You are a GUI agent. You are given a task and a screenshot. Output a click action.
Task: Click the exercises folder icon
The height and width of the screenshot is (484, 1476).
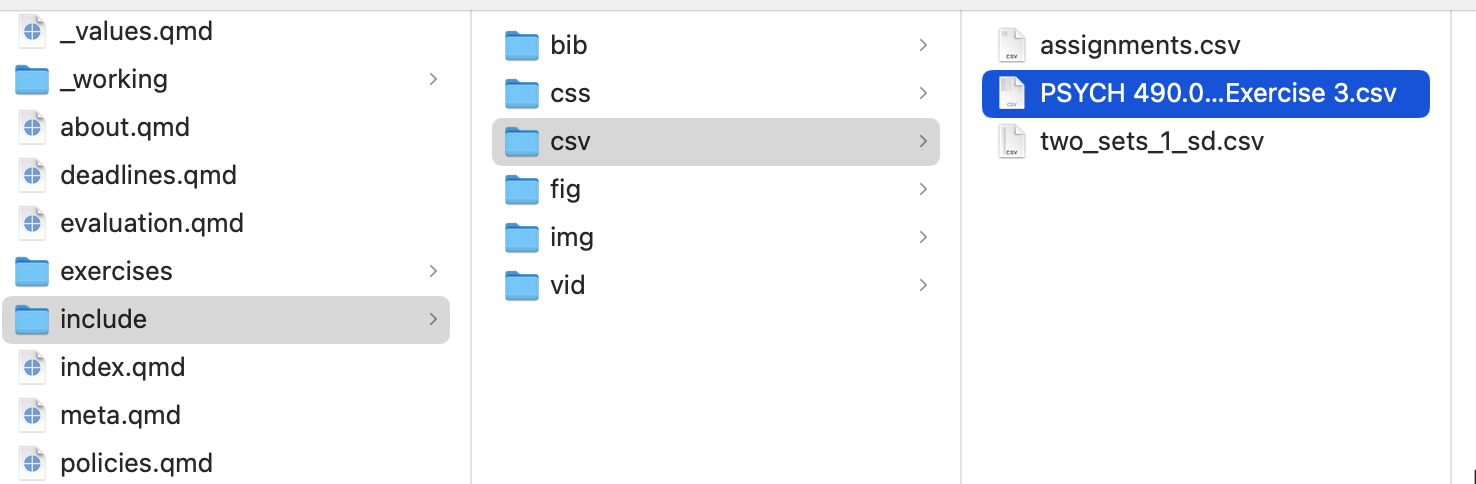tap(32, 272)
